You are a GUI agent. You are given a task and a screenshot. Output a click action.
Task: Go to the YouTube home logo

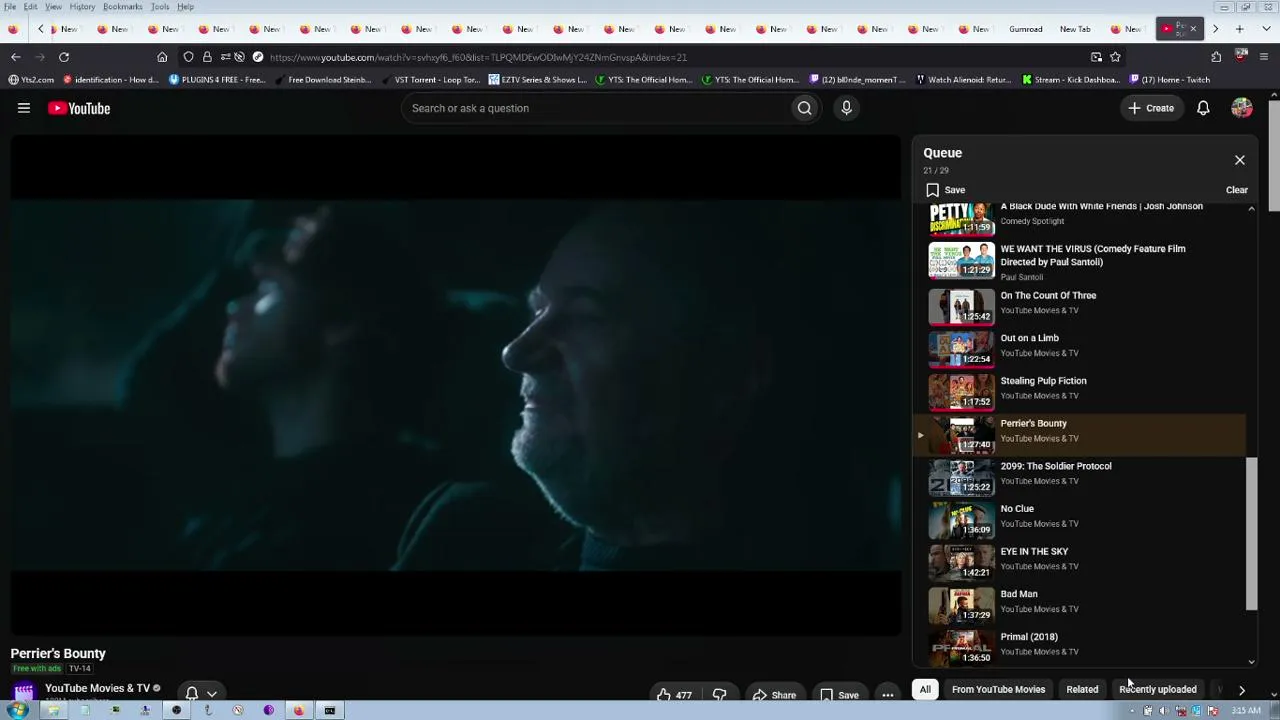(x=79, y=108)
